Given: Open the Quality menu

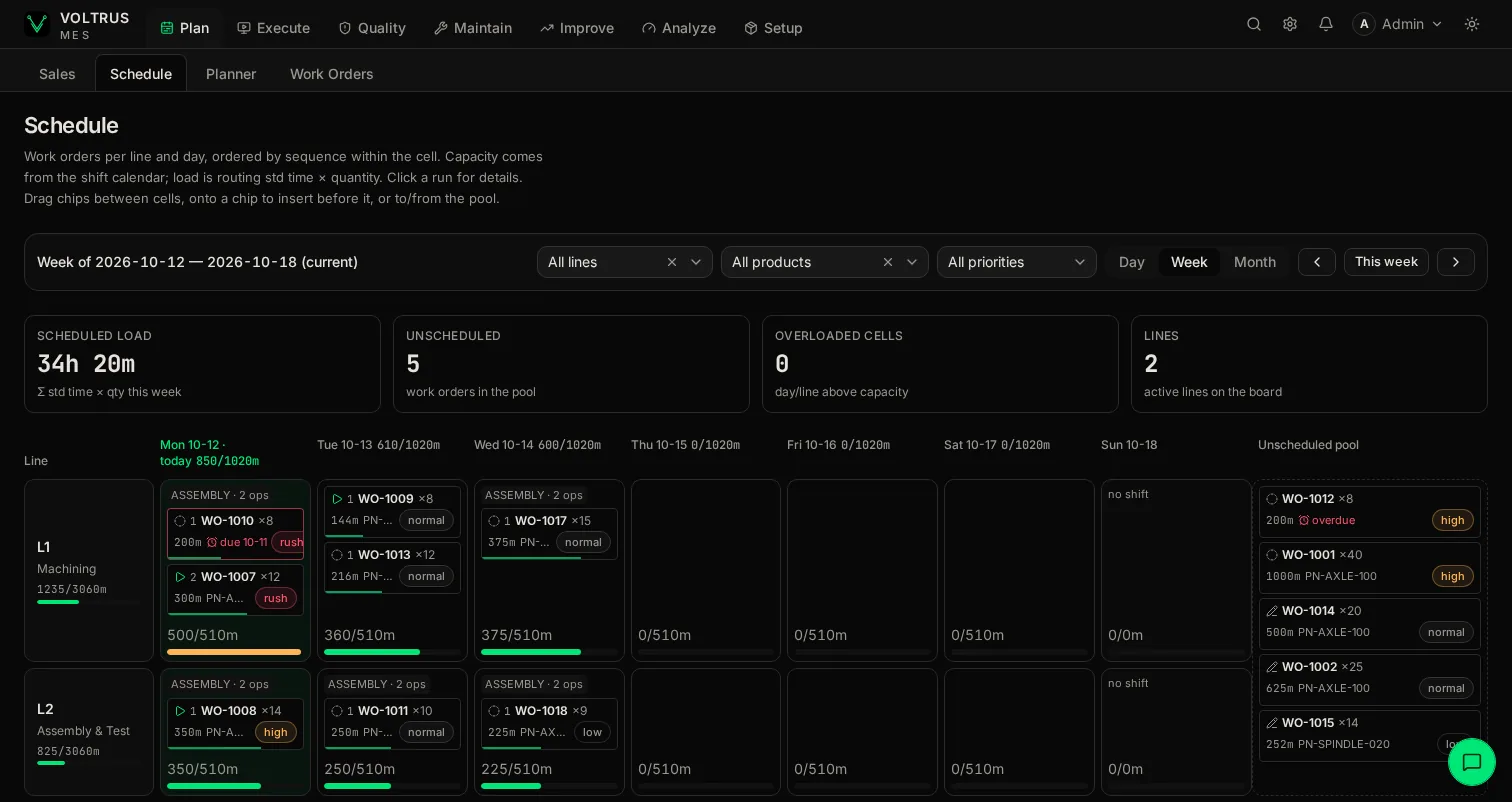Looking at the screenshot, I should [x=372, y=28].
